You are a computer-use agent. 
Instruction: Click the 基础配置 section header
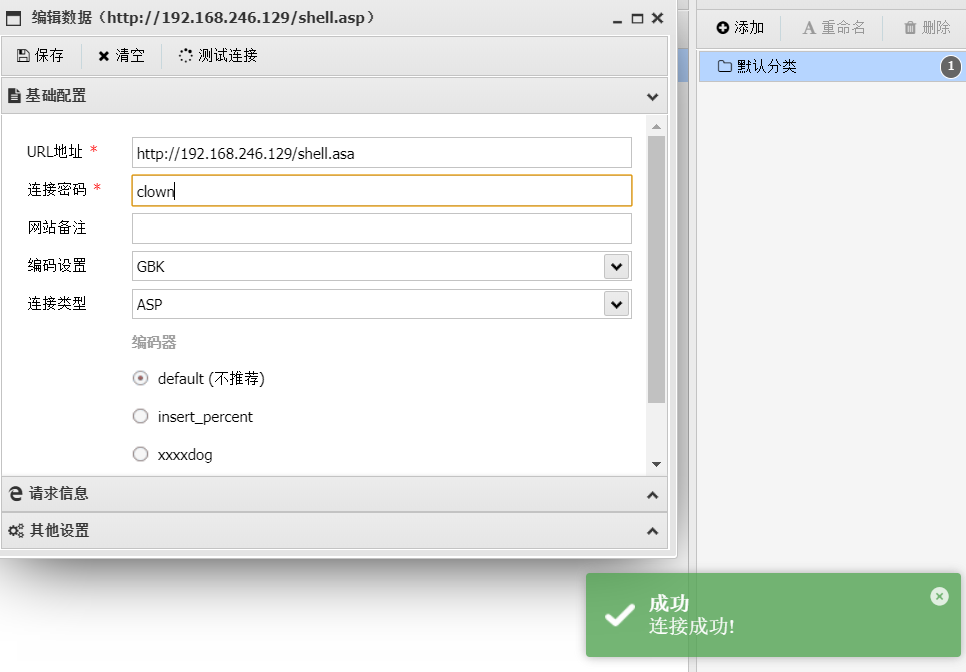335,95
